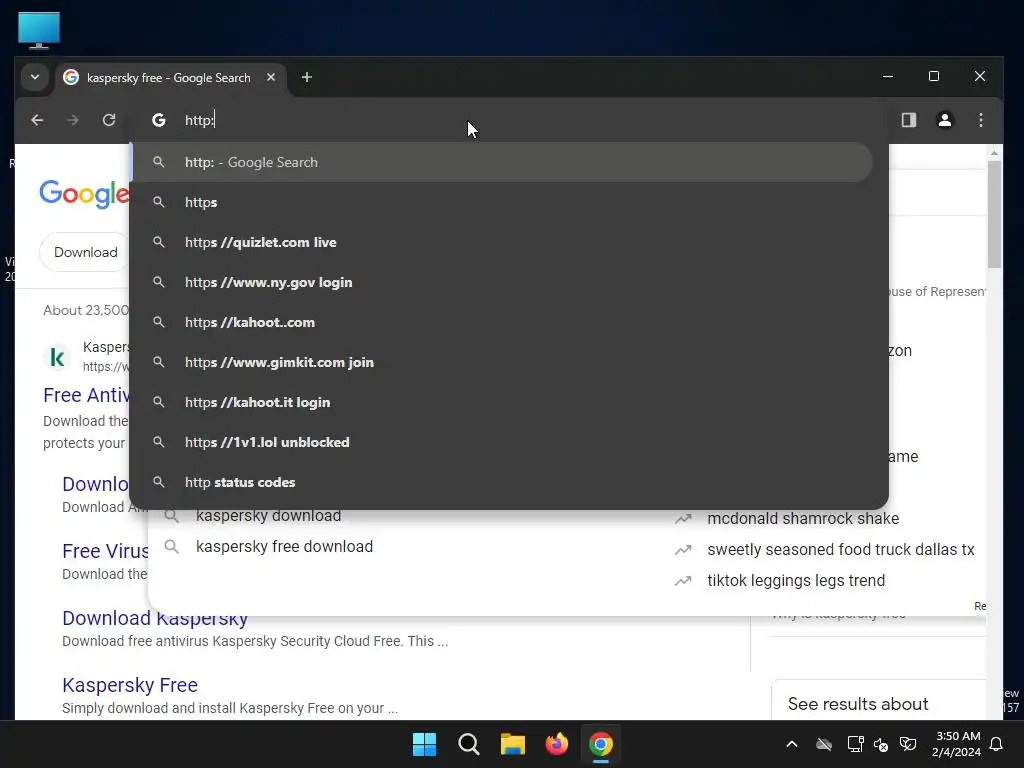Open a new tab with the plus button
The image size is (1024, 768).
coord(306,77)
